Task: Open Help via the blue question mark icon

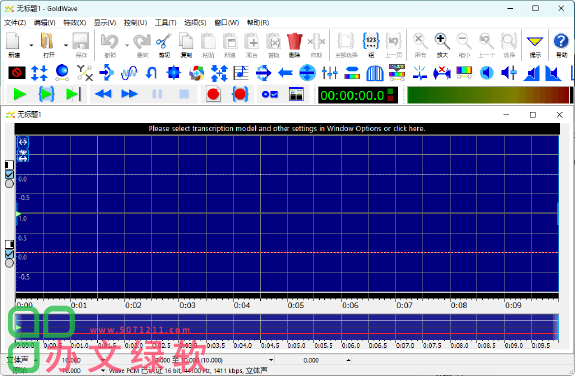Action: (561, 41)
